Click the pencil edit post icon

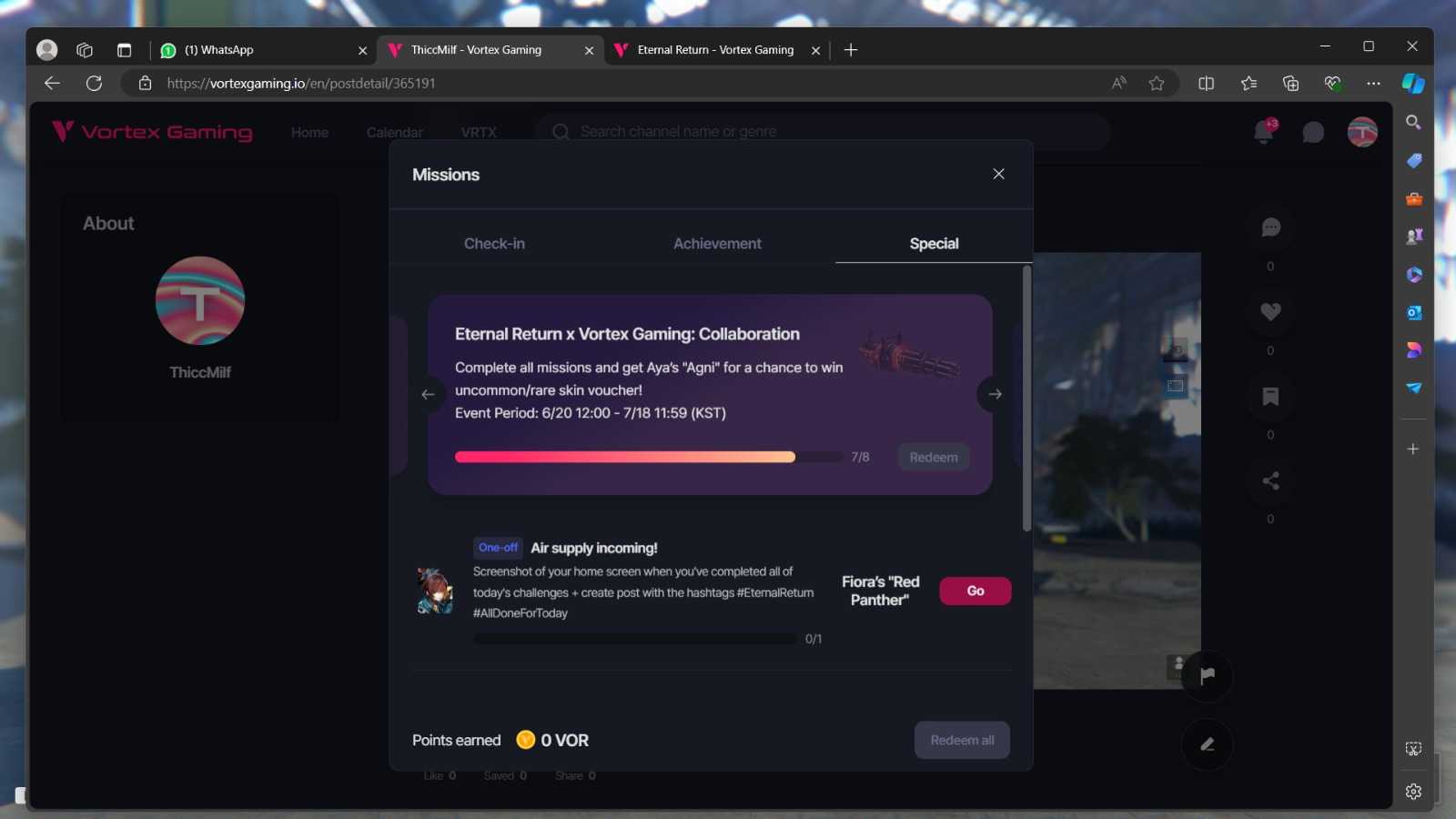[1207, 744]
